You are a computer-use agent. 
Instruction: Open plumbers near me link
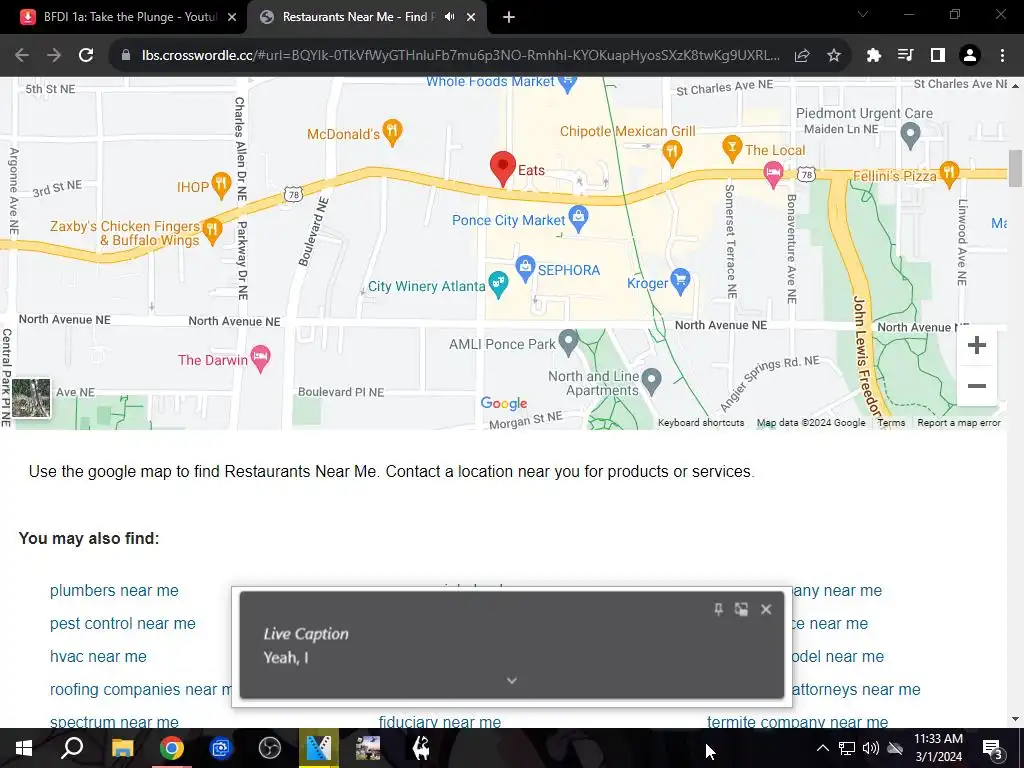pyautogui.click(x=114, y=590)
